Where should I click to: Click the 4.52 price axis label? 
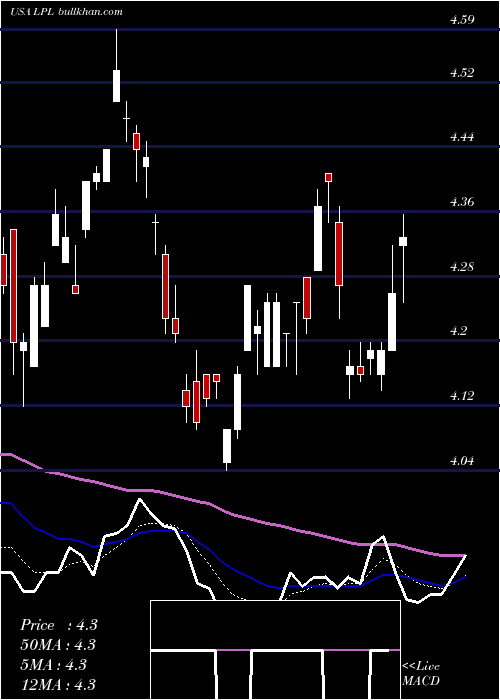(462, 72)
